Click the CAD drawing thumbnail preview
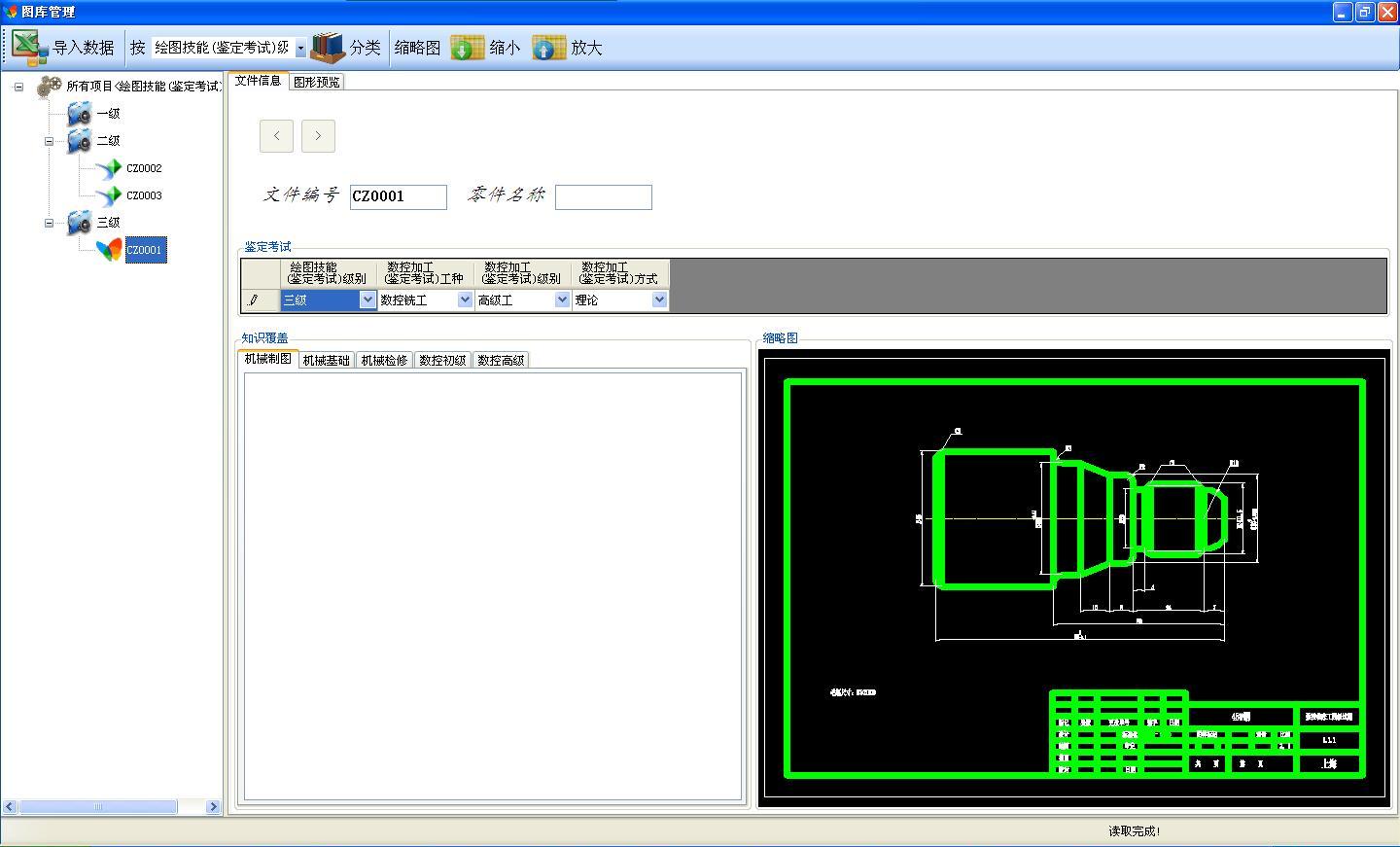The height and width of the screenshot is (847, 1400). pos(1074,579)
